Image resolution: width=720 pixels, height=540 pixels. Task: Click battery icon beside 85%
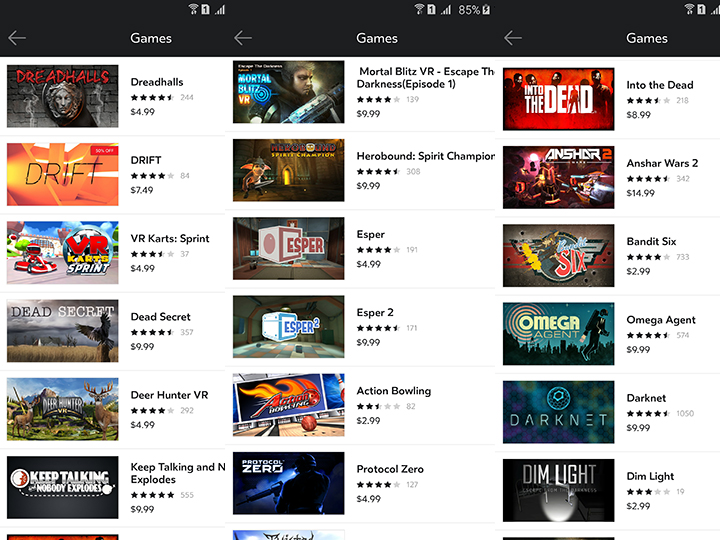486,9
